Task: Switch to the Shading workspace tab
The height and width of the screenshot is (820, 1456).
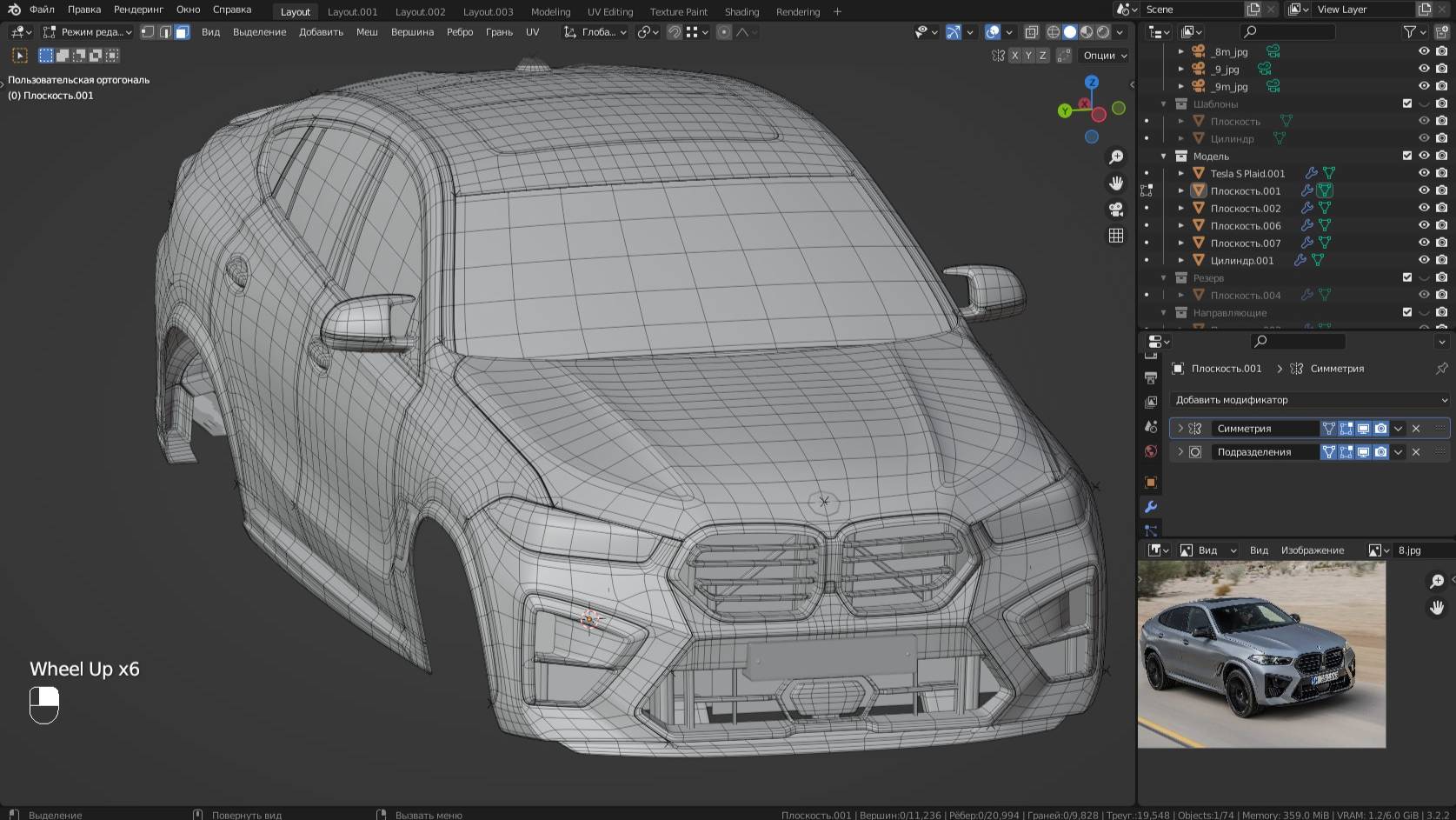Action: click(741, 11)
